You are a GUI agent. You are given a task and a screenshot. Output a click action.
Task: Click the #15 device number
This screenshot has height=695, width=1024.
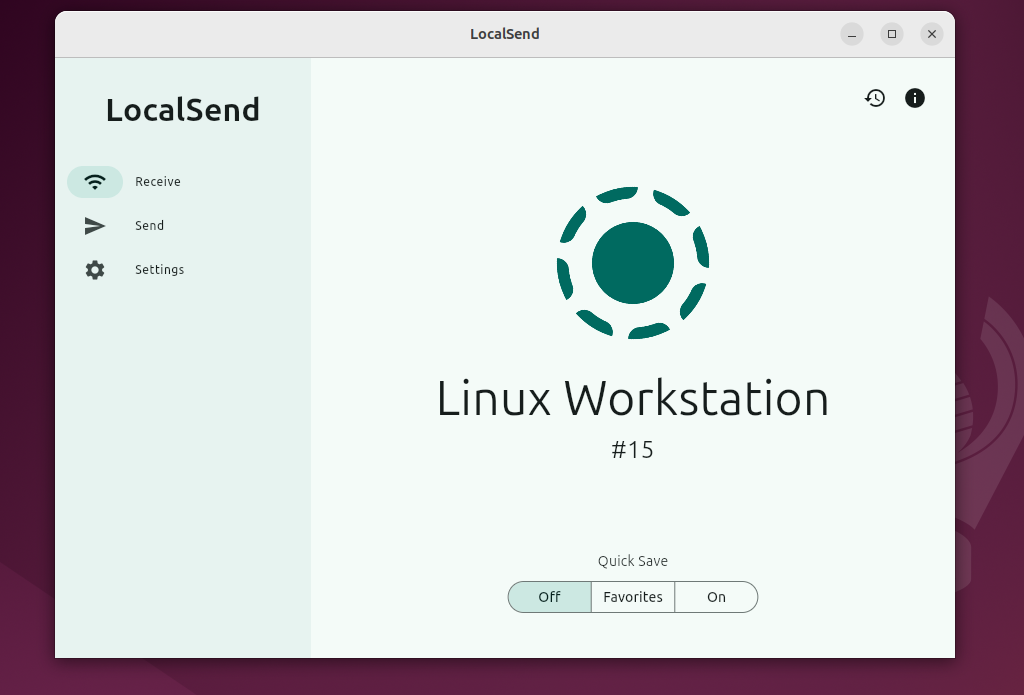(633, 450)
